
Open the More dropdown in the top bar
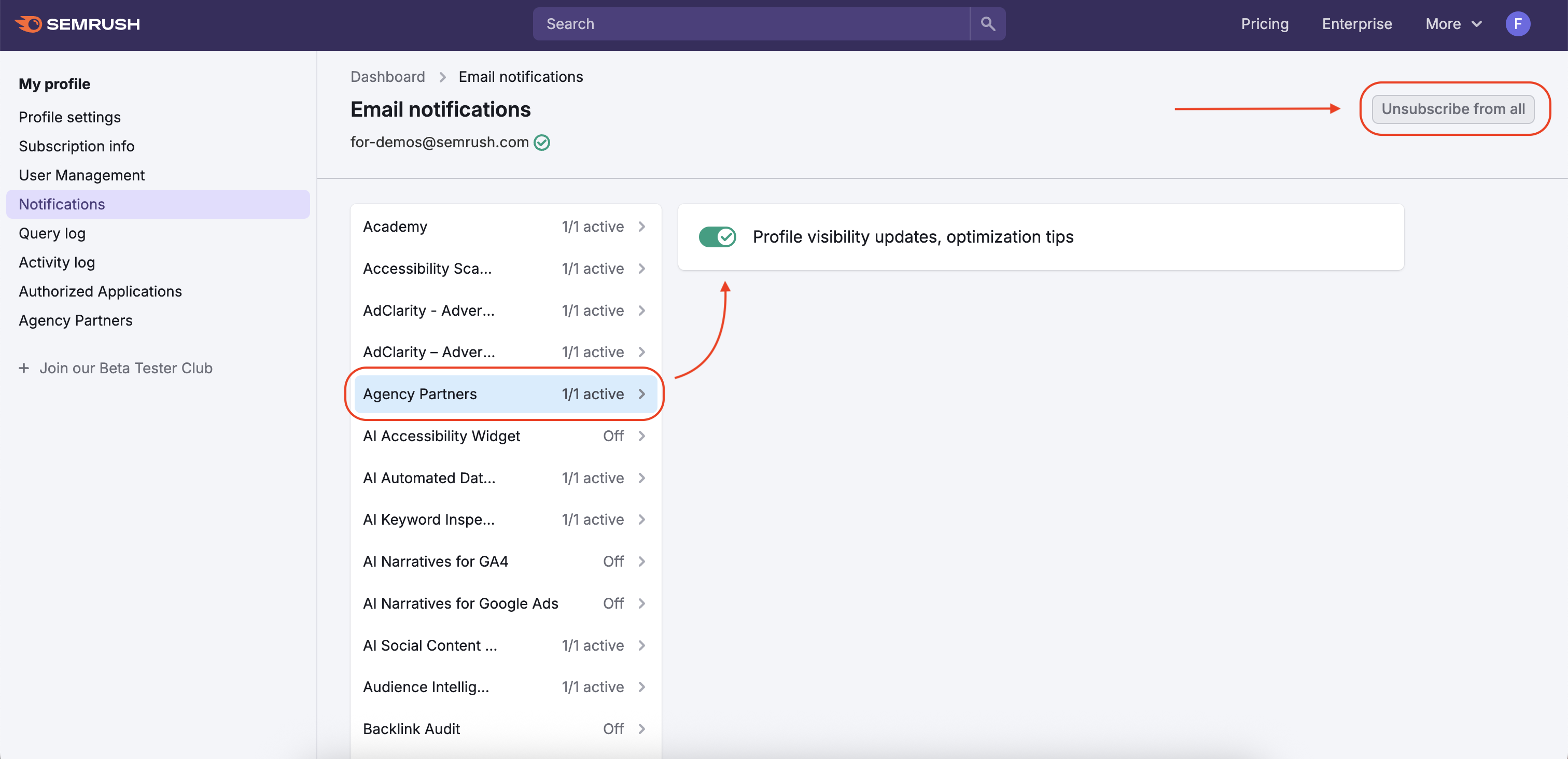(x=1453, y=24)
